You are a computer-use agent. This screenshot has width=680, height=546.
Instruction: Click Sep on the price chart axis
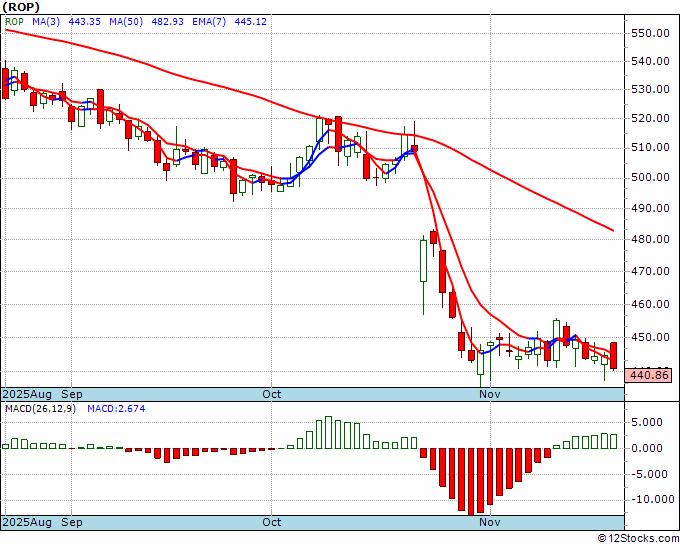(72, 394)
